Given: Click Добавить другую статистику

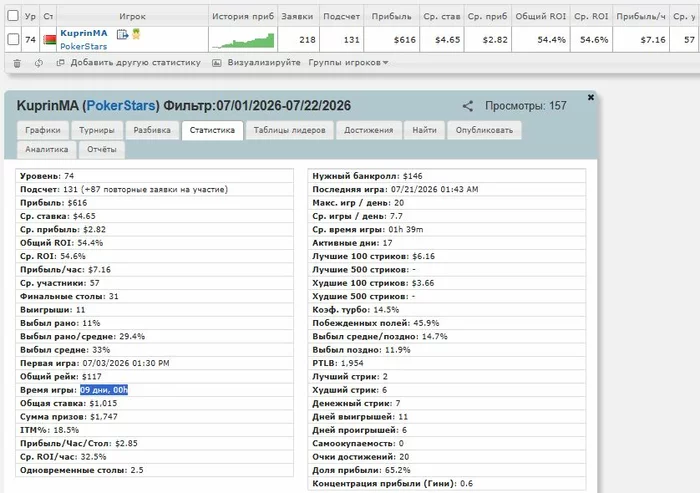Looking at the screenshot, I should (136, 63).
